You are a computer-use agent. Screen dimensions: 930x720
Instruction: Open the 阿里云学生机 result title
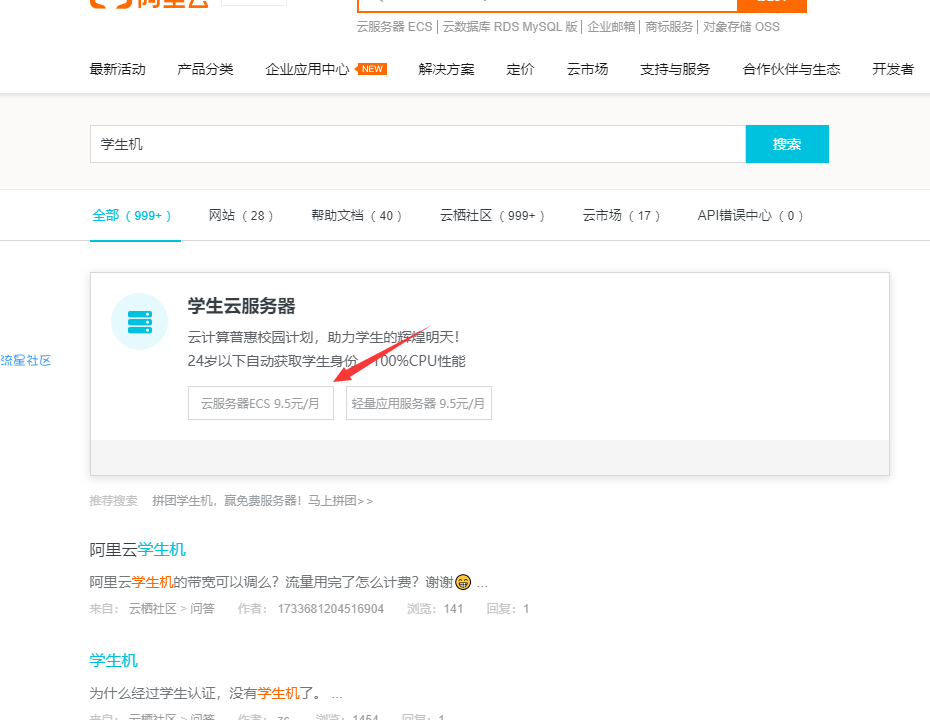(138, 550)
